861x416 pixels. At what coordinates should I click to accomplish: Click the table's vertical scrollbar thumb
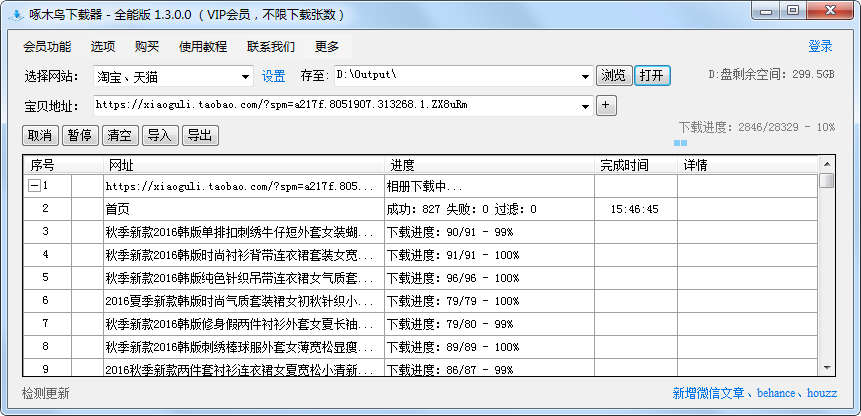(826, 181)
